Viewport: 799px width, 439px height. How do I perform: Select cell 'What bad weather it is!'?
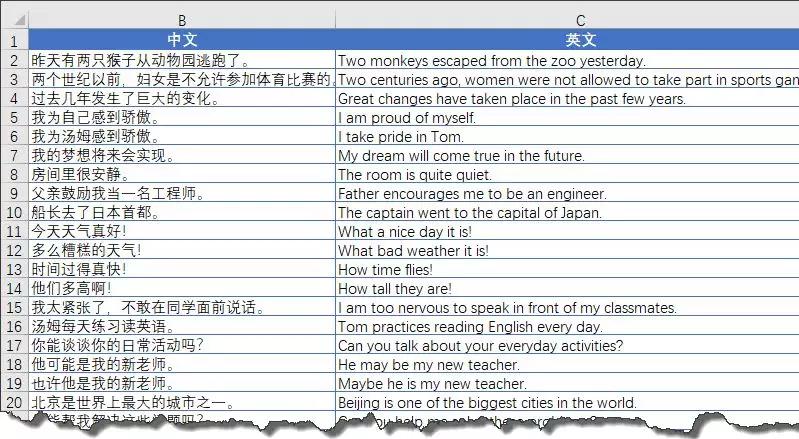567,250
